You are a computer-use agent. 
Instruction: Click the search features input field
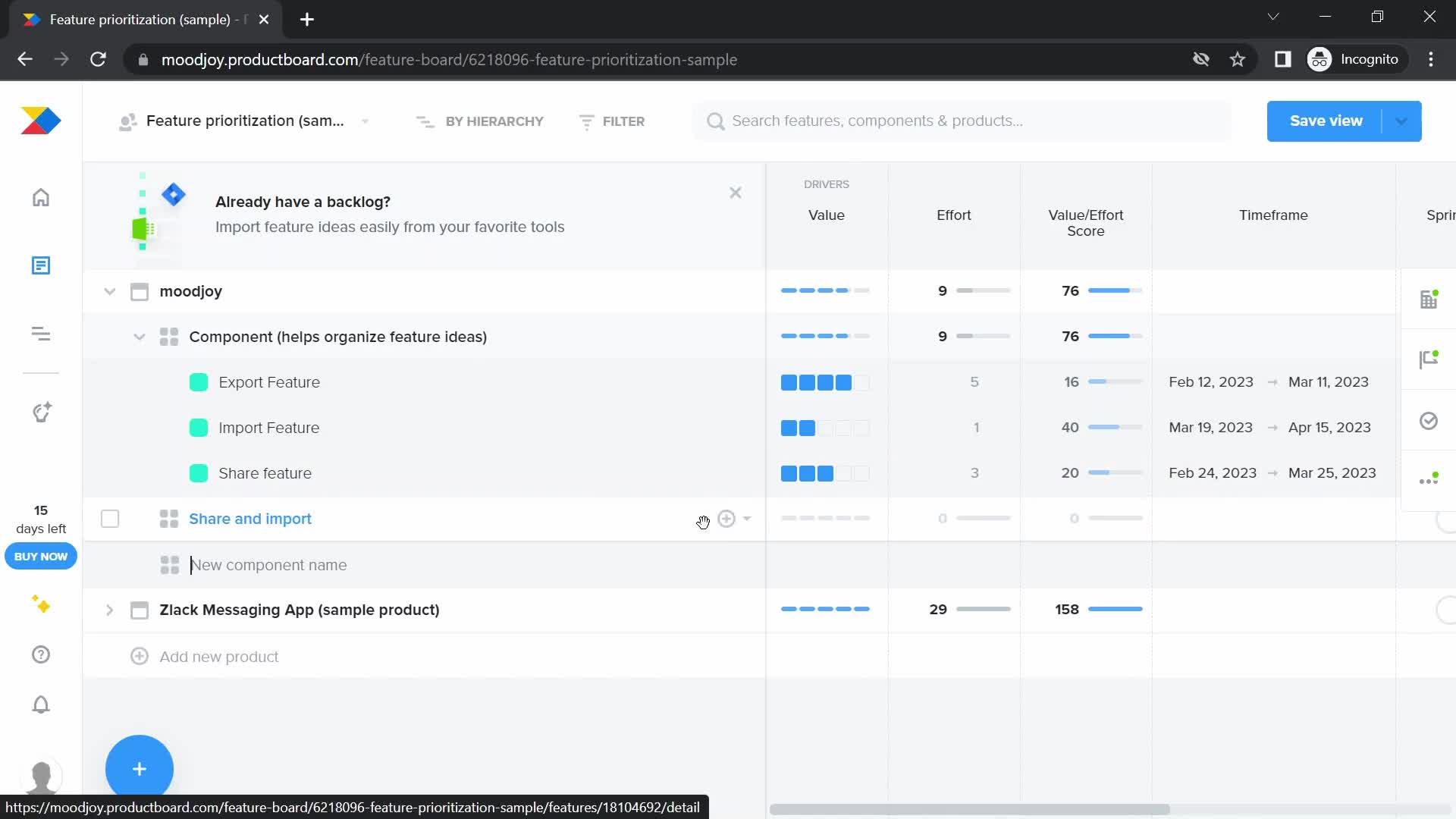(x=962, y=121)
